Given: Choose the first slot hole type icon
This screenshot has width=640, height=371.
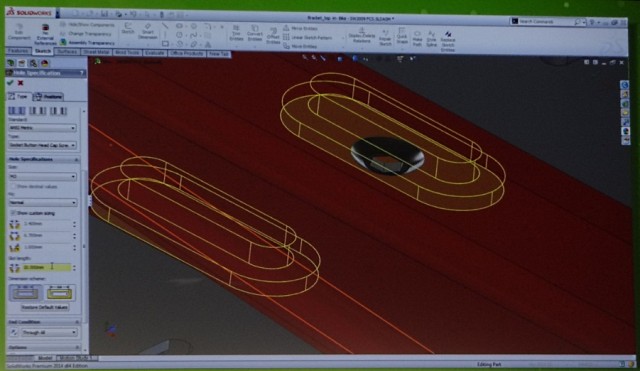Looking at the screenshot, I should coord(17,111).
